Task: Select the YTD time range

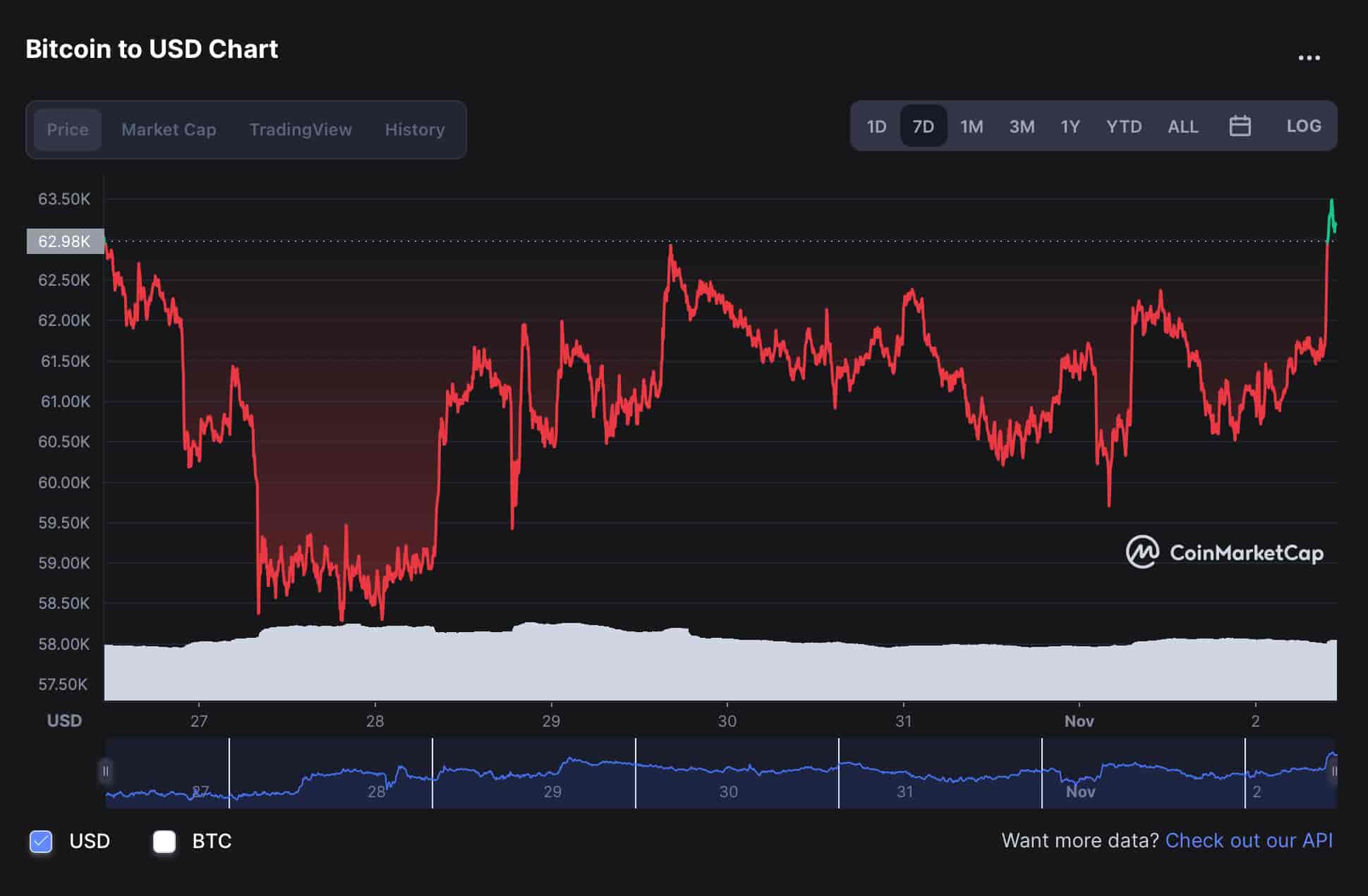Action: tap(1125, 126)
